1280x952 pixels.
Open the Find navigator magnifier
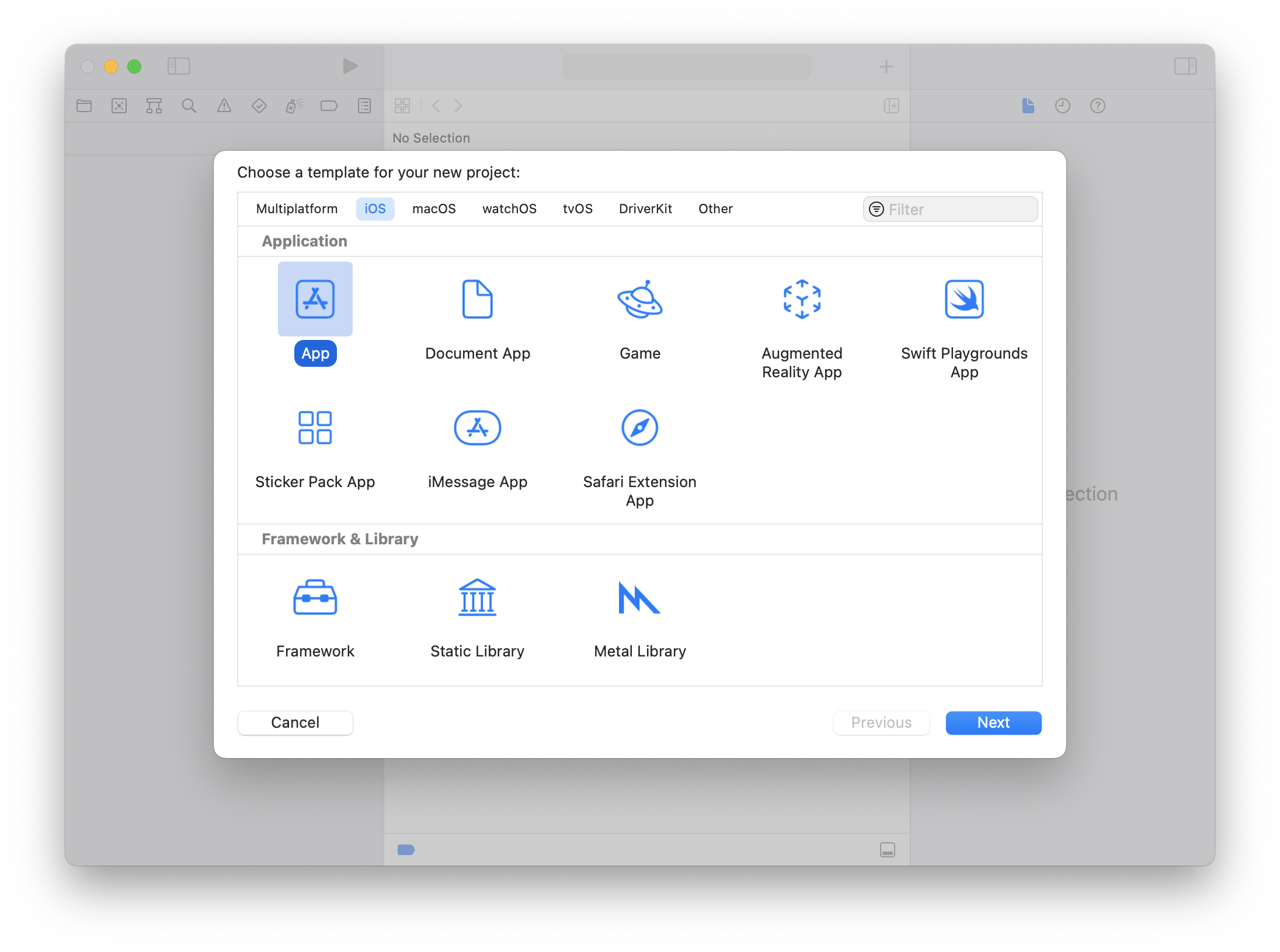(x=189, y=106)
